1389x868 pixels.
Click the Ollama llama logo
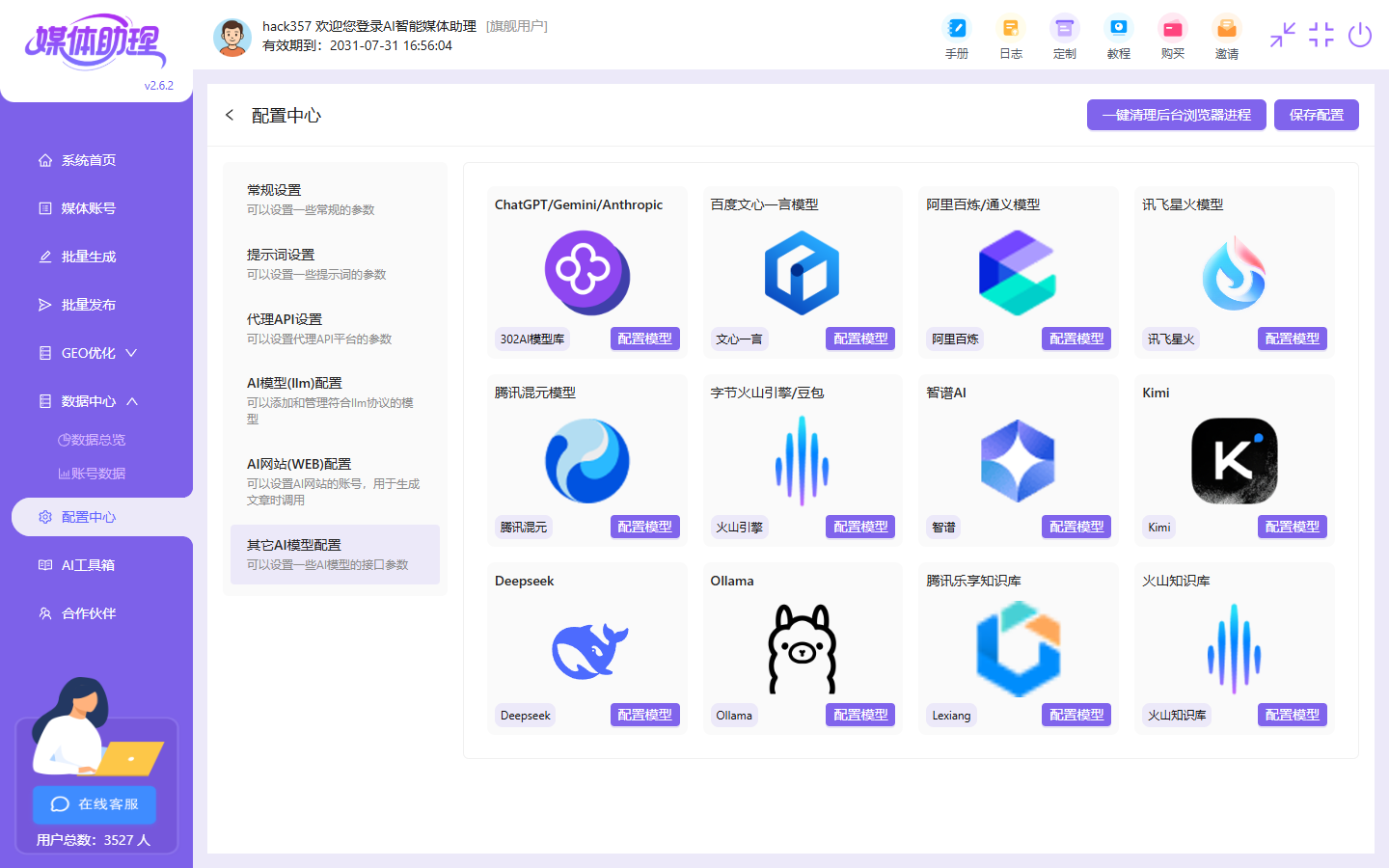[803, 649]
